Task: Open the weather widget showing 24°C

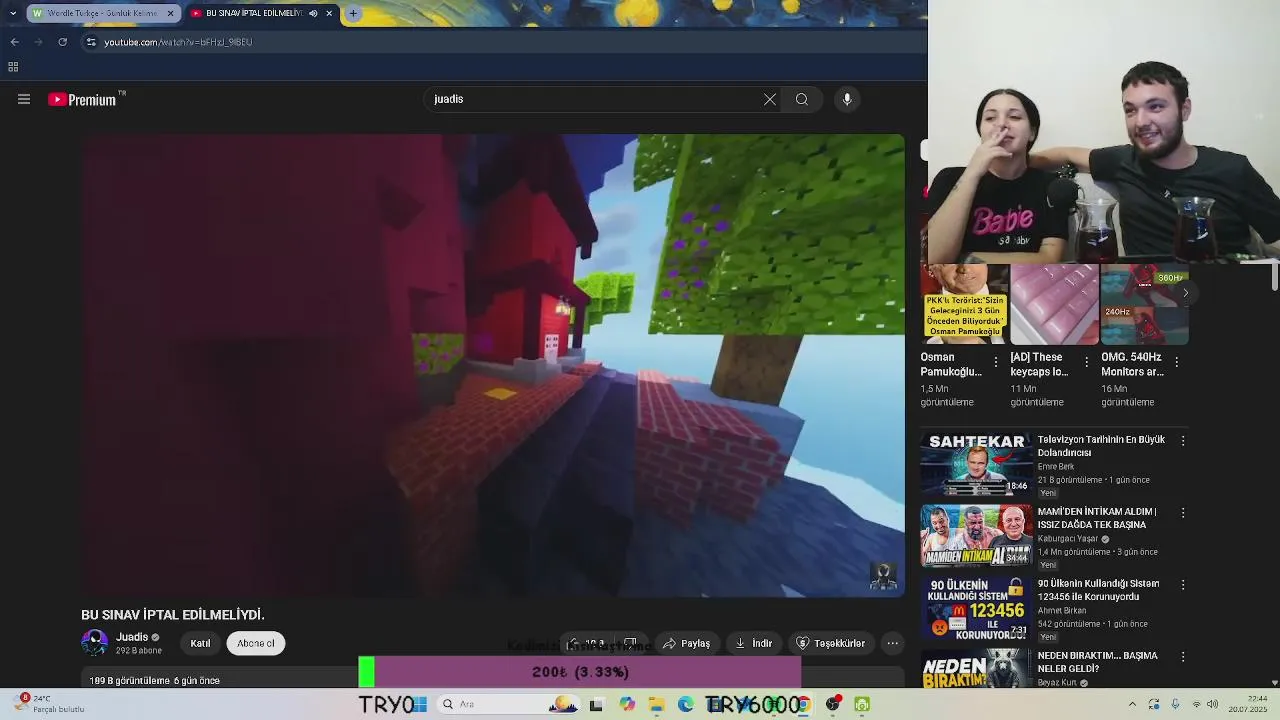Action: (x=50, y=704)
